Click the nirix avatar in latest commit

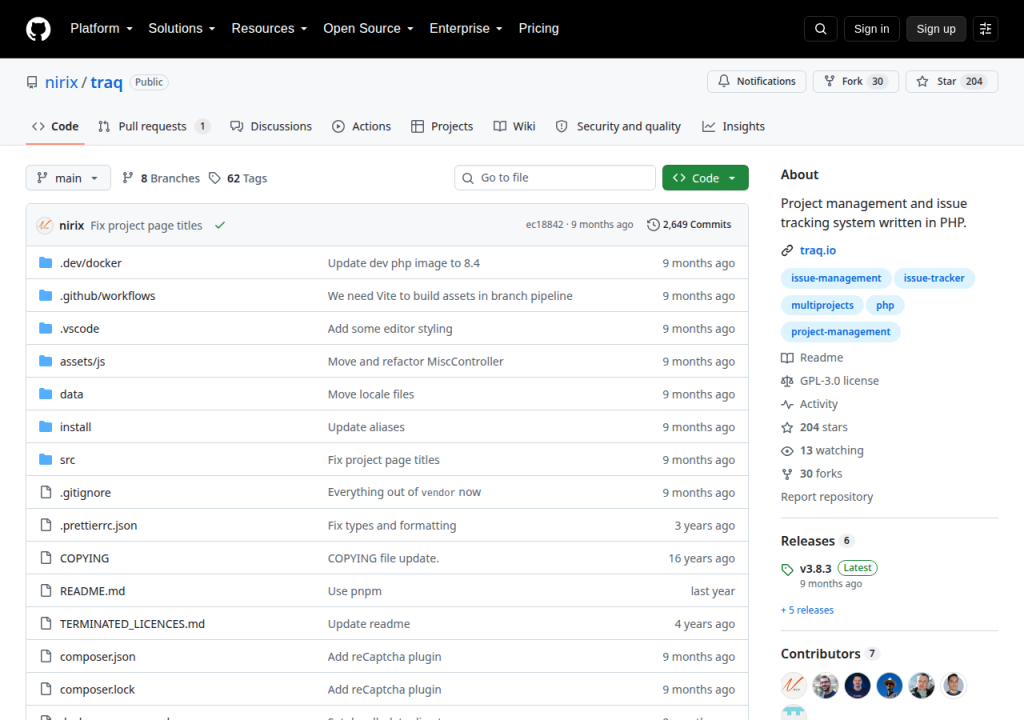point(44,225)
